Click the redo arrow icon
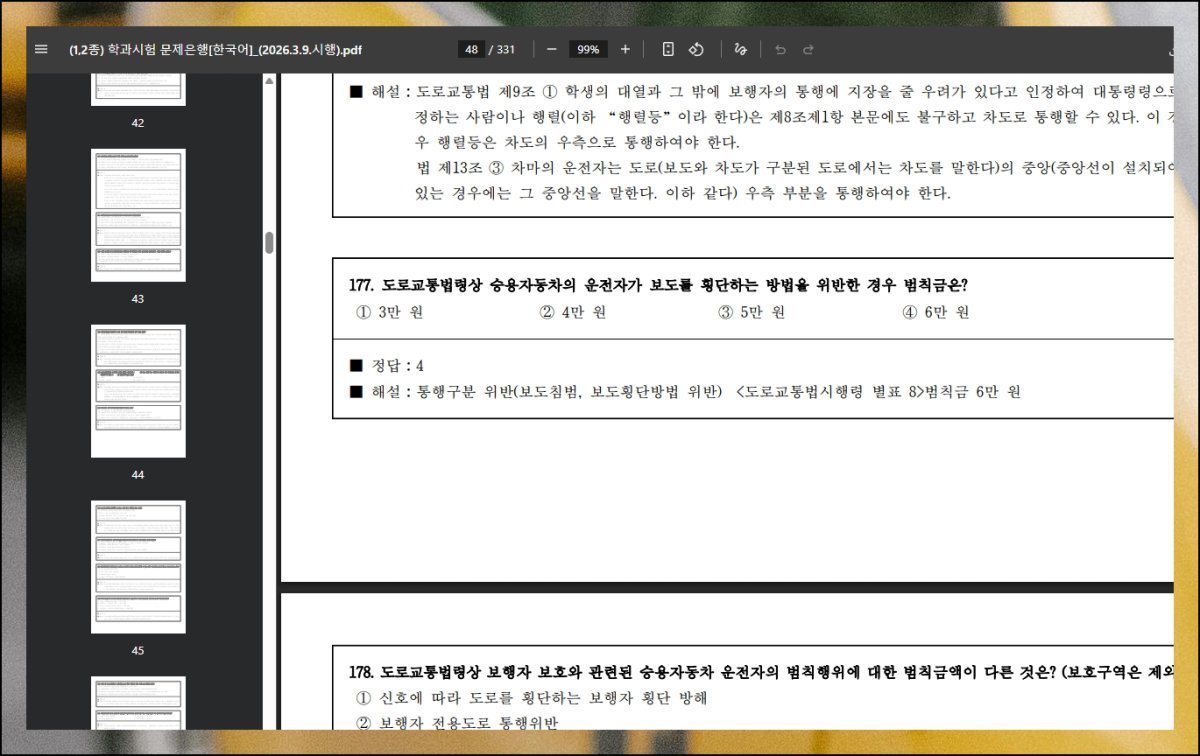1200x756 pixels. click(808, 49)
